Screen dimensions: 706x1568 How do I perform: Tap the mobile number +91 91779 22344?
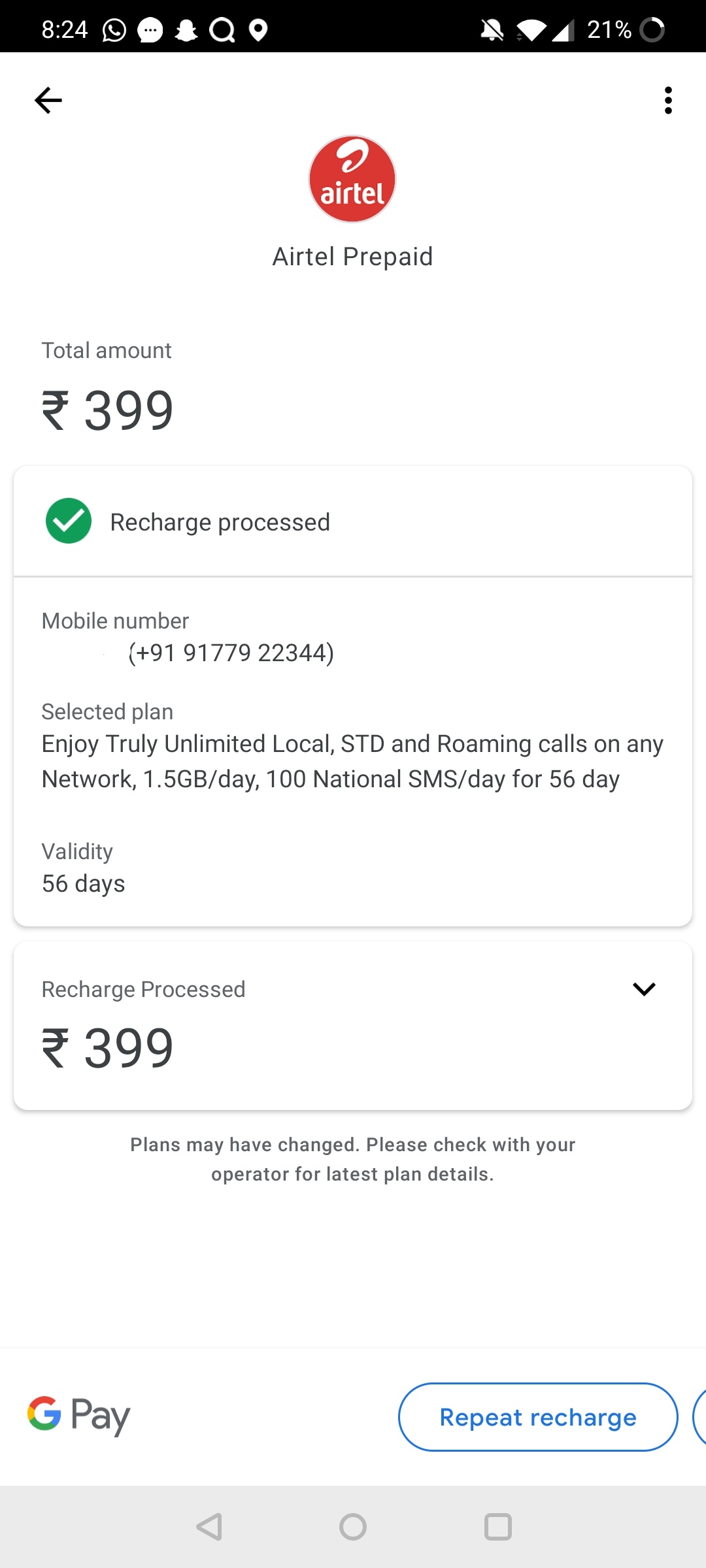pos(231,653)
